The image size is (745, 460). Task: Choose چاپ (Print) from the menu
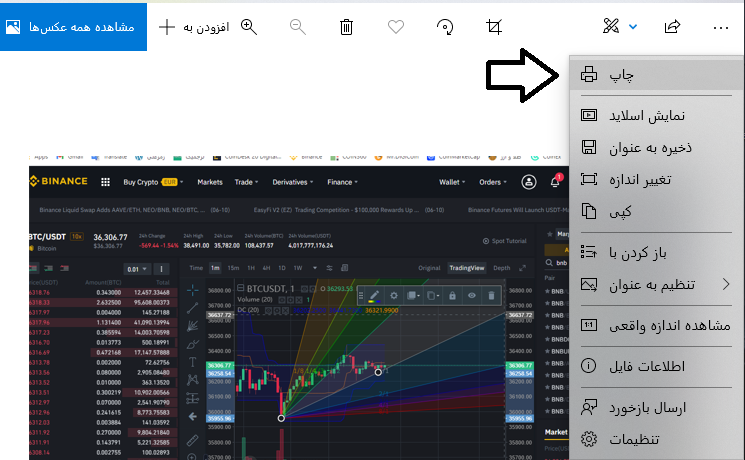coord(656,74)
